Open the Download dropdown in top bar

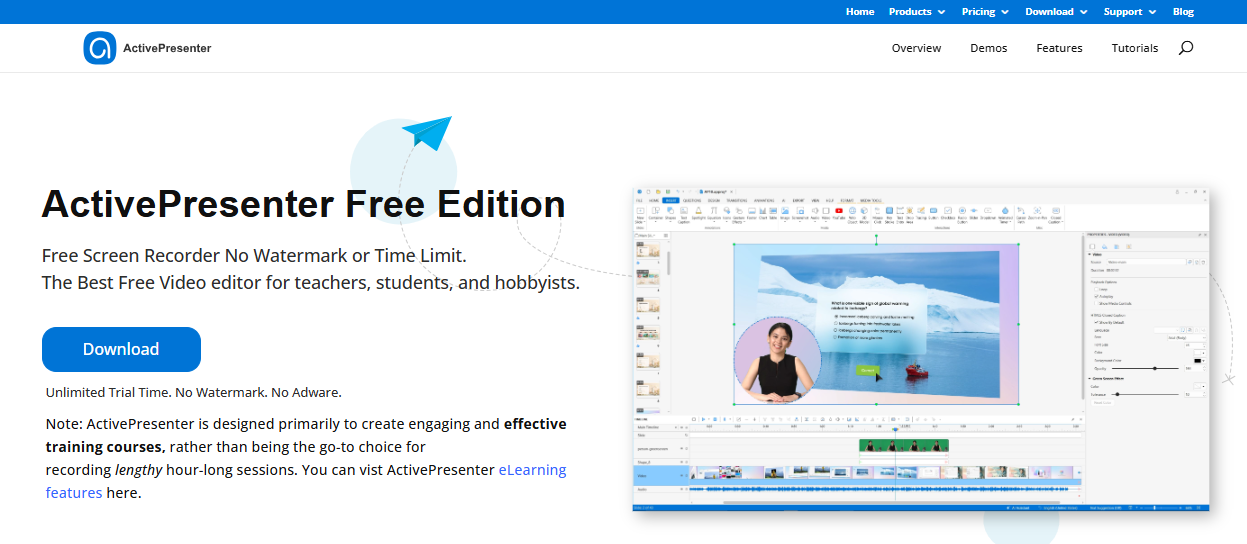[x=1056, y=12]
